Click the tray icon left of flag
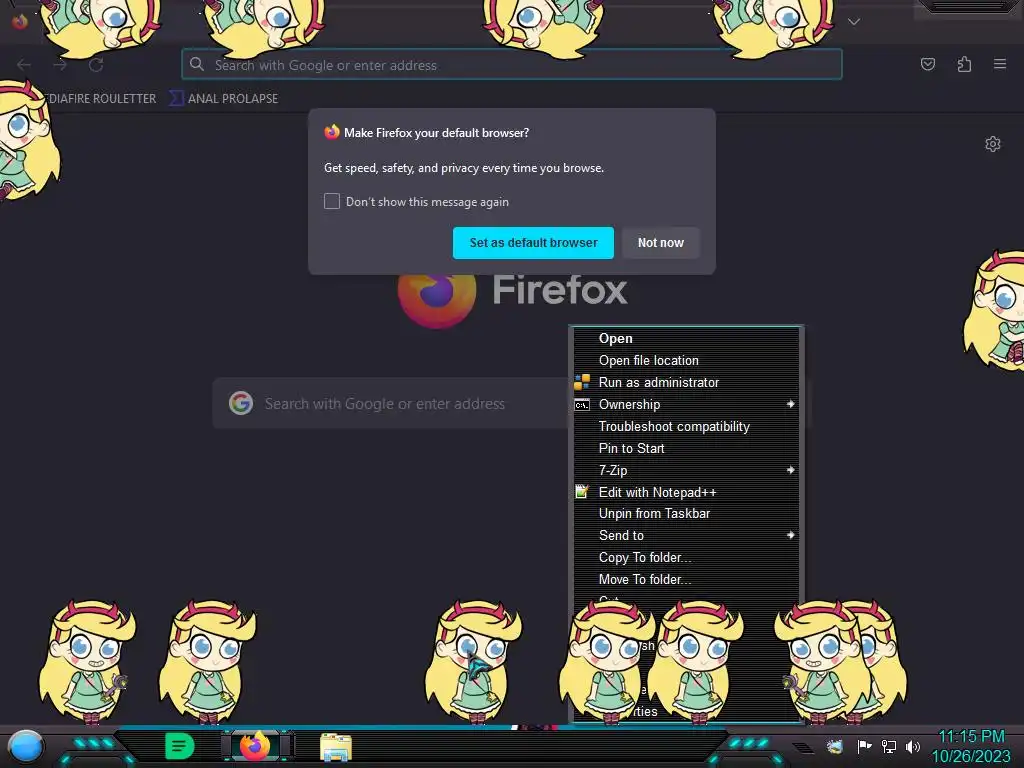The width and height of the screenshot is (1024, 768). click(835, 746)
